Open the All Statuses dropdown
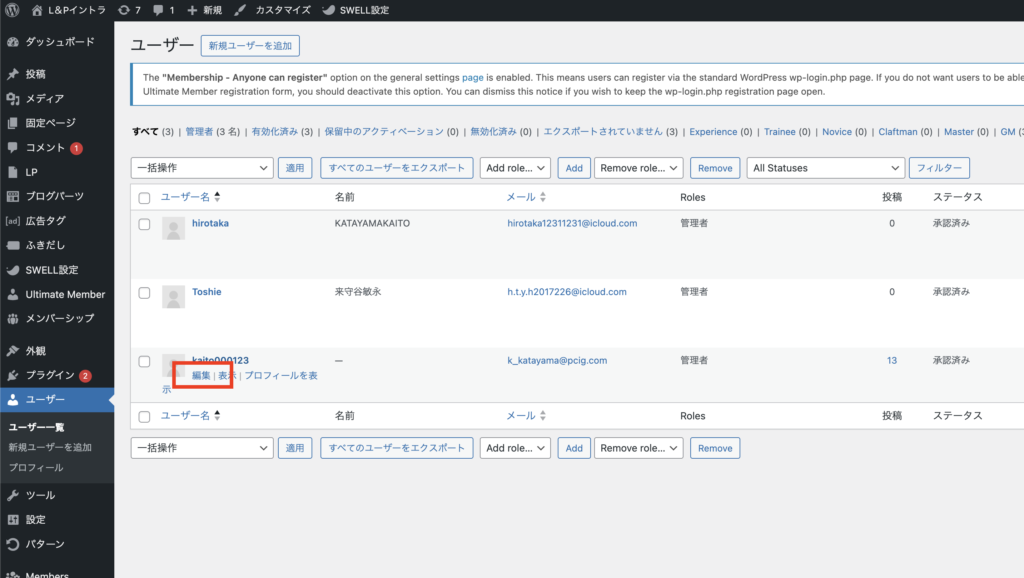 825,168
